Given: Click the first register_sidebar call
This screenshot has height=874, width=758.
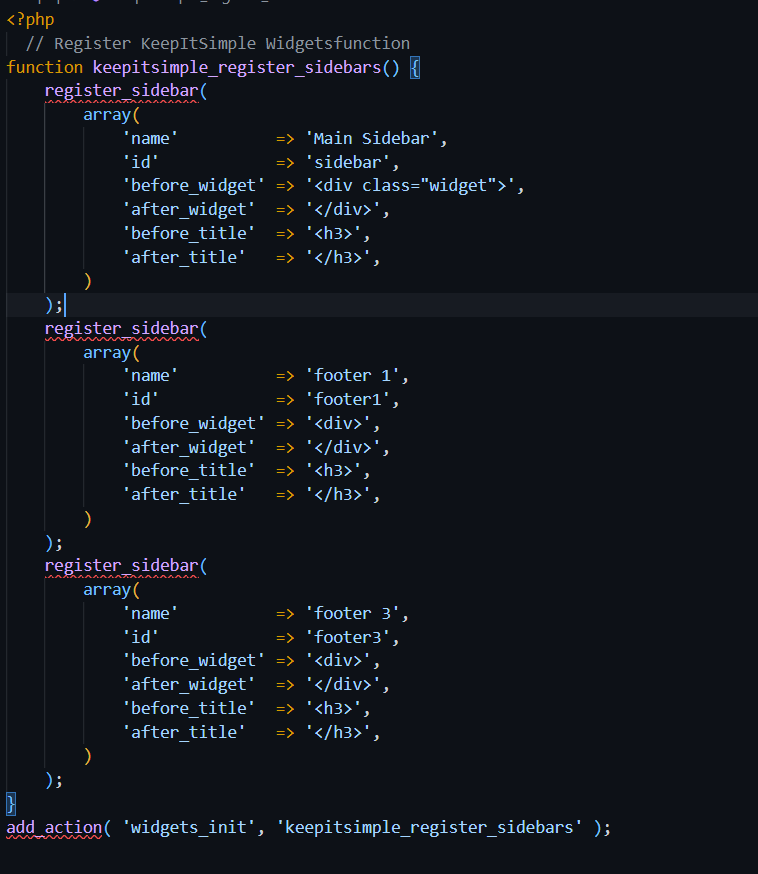Looking at the screenshot, I should coord(122,91).
